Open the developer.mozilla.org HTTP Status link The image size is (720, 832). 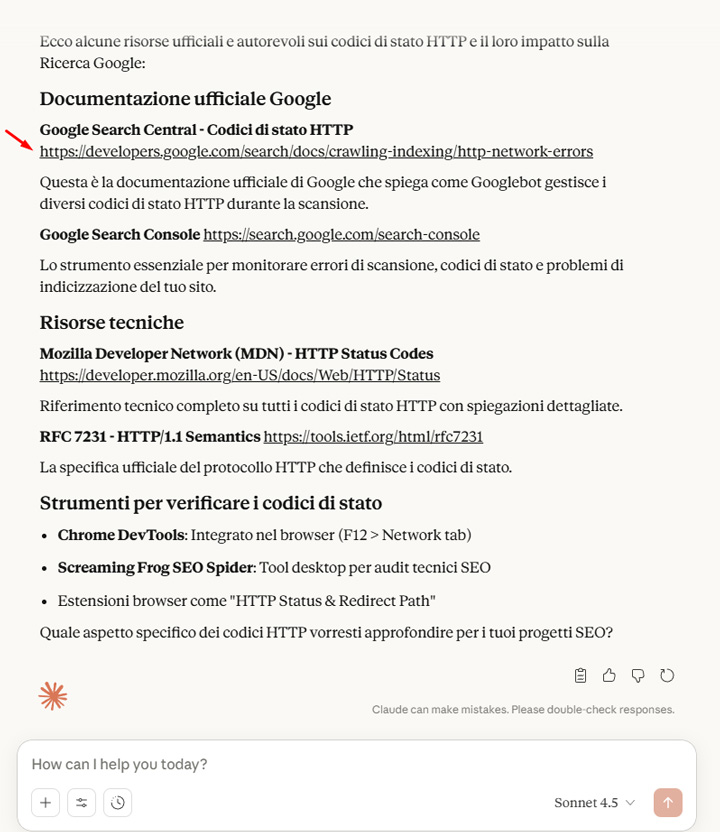[x=240, y=376]
